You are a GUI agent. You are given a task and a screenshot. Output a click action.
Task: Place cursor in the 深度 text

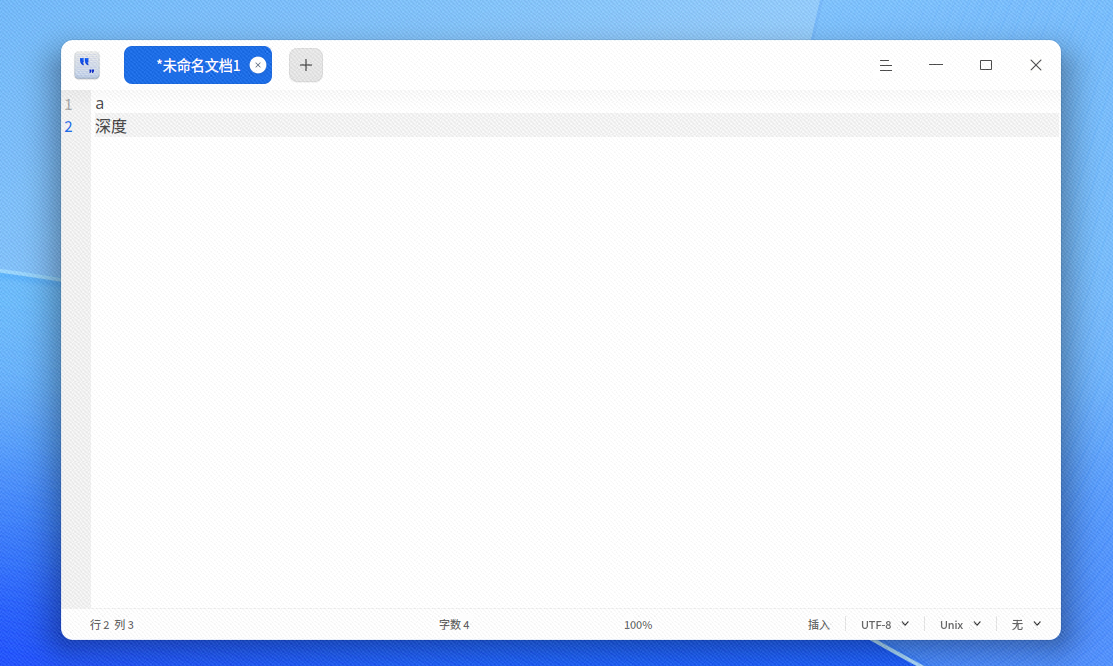(x=111, y=126)
